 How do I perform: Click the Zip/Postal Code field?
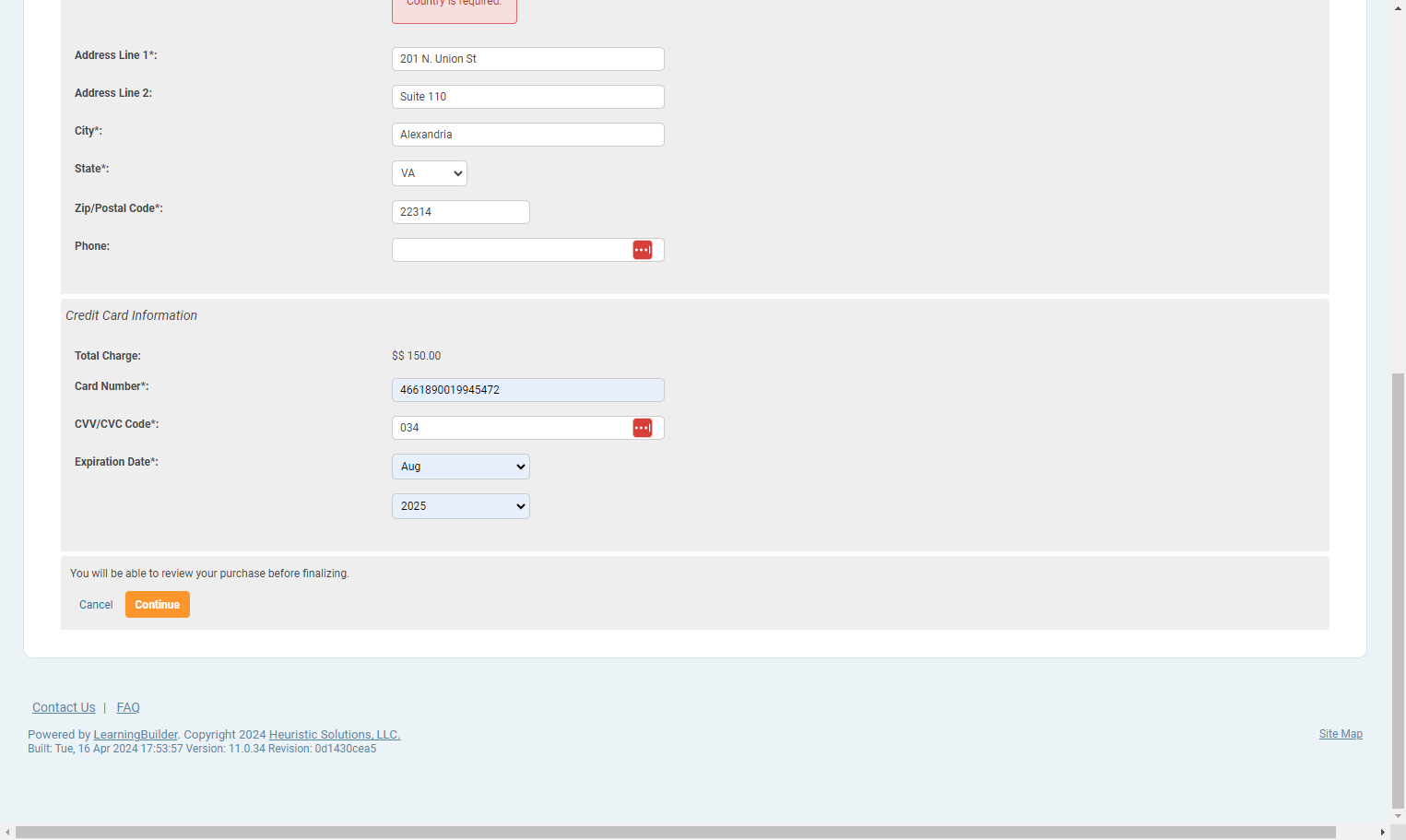(x=461, y=212)
